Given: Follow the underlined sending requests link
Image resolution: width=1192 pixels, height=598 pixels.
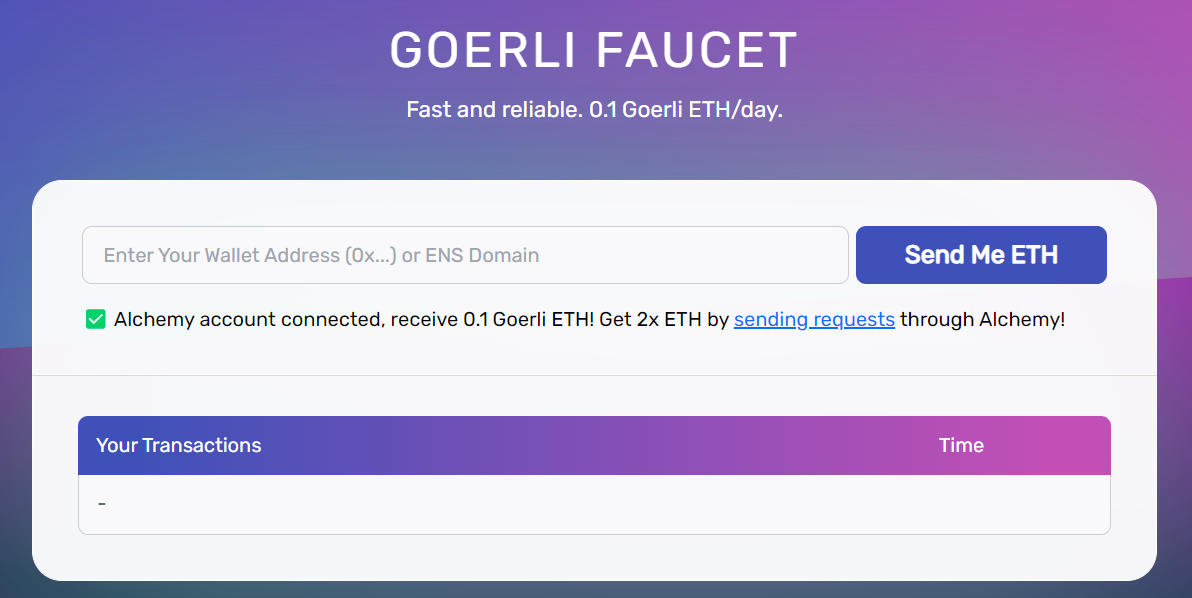Looking at the screenshot, I should pyautogui.click(x=813, y=319).
